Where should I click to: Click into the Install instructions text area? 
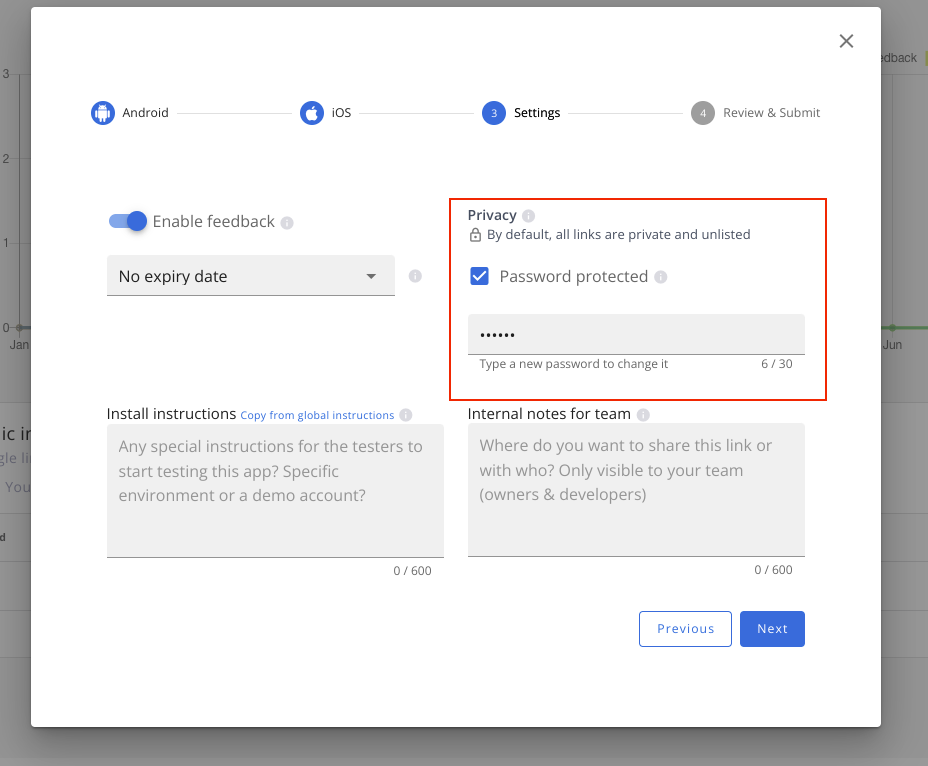click(x=275, y=489)
